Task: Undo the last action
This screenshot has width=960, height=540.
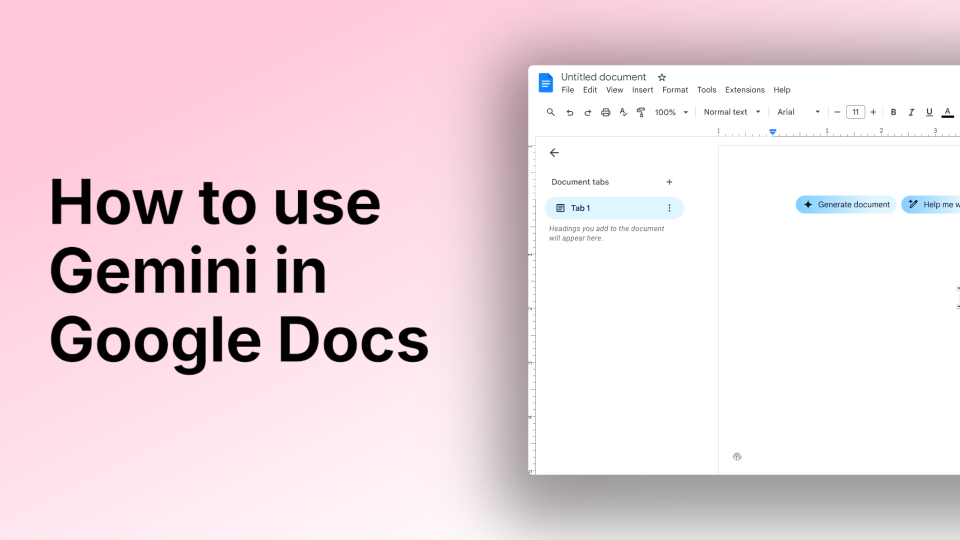Action: (x=569, y=112)
